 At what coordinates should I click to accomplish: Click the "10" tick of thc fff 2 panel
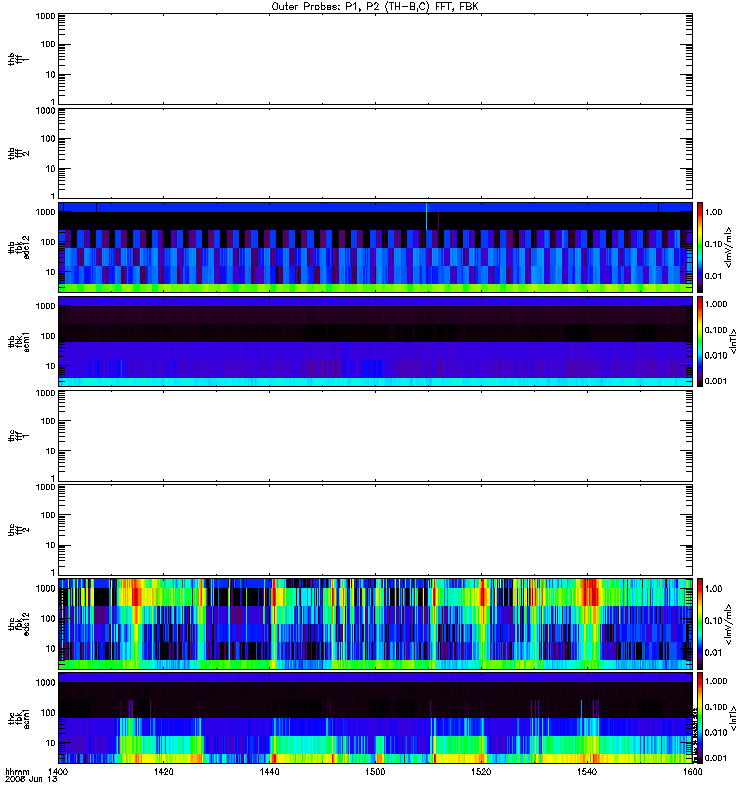tap(51, 545)
